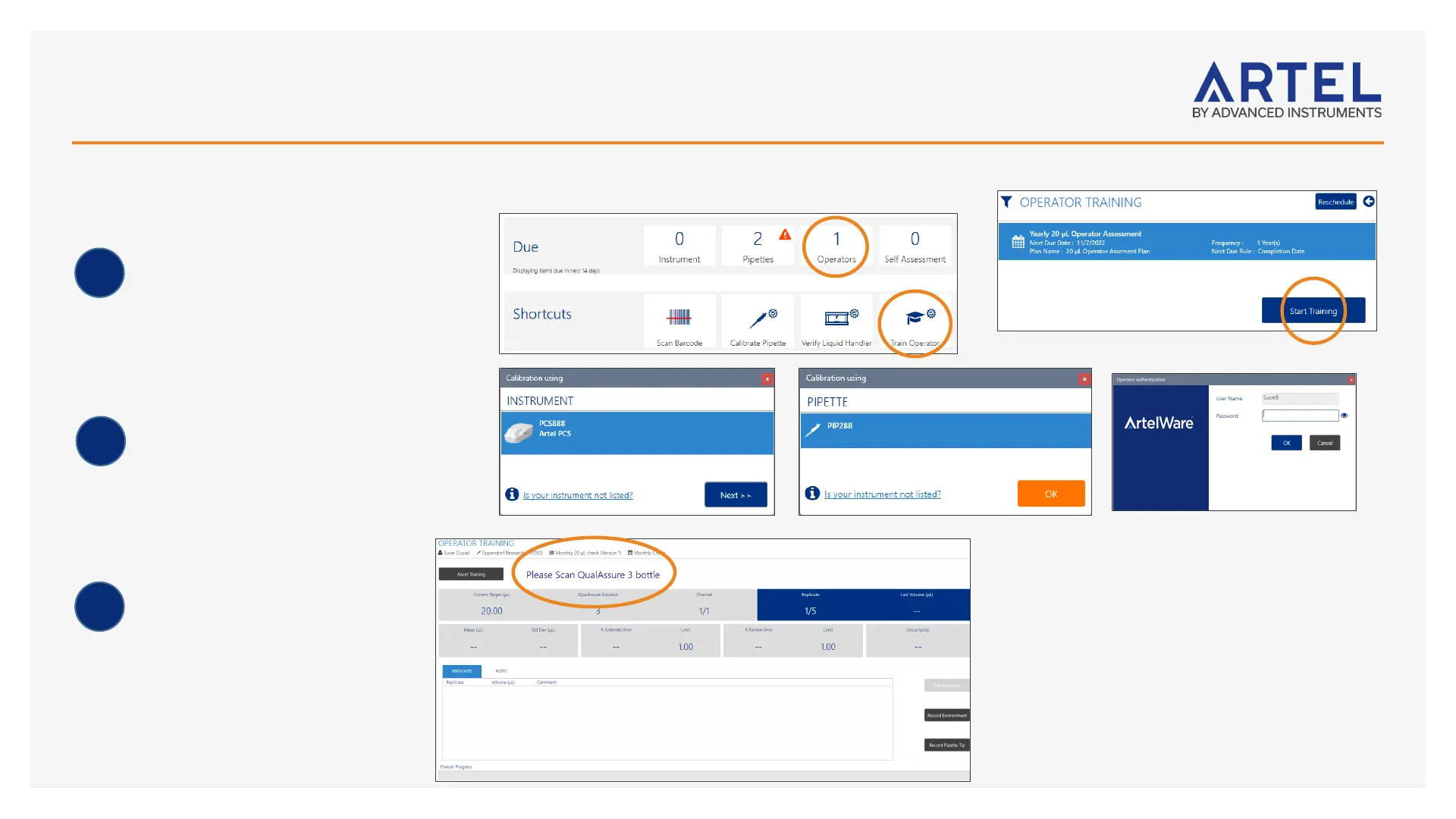Click the Overall Progress bar
1456x819 pixels.
[x=704, y=776]
